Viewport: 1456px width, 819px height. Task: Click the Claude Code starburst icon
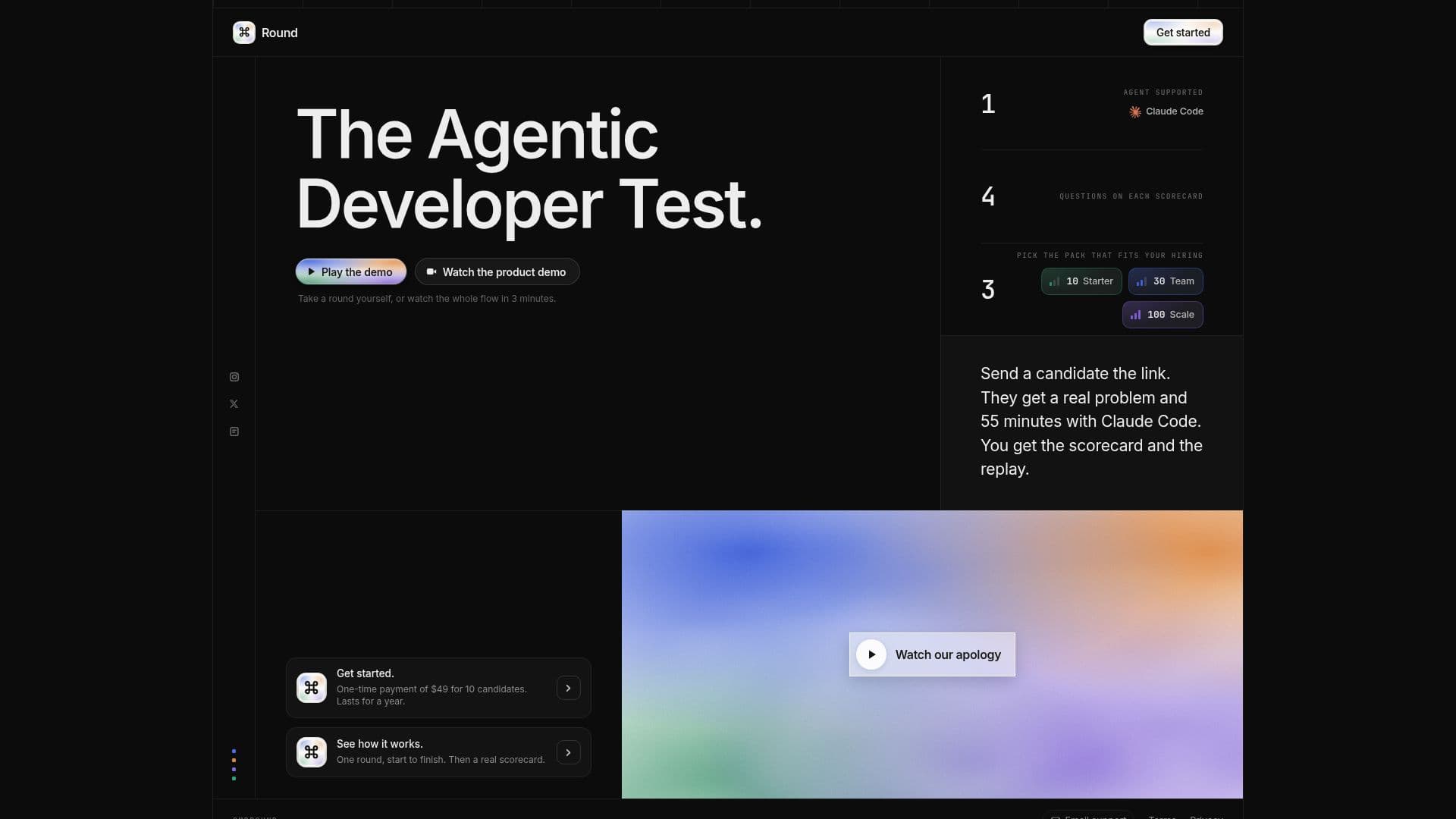point(1135,111)
